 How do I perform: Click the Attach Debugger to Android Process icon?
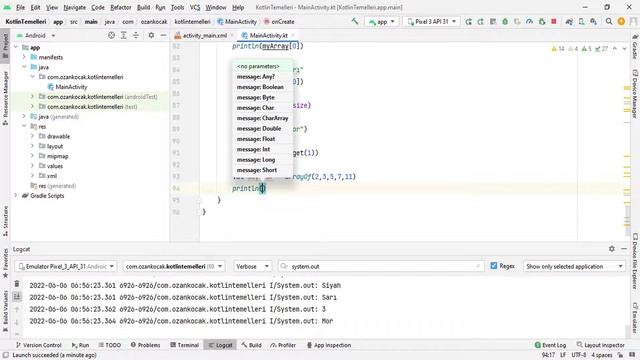pyautogui.click(x=542, y=22)
